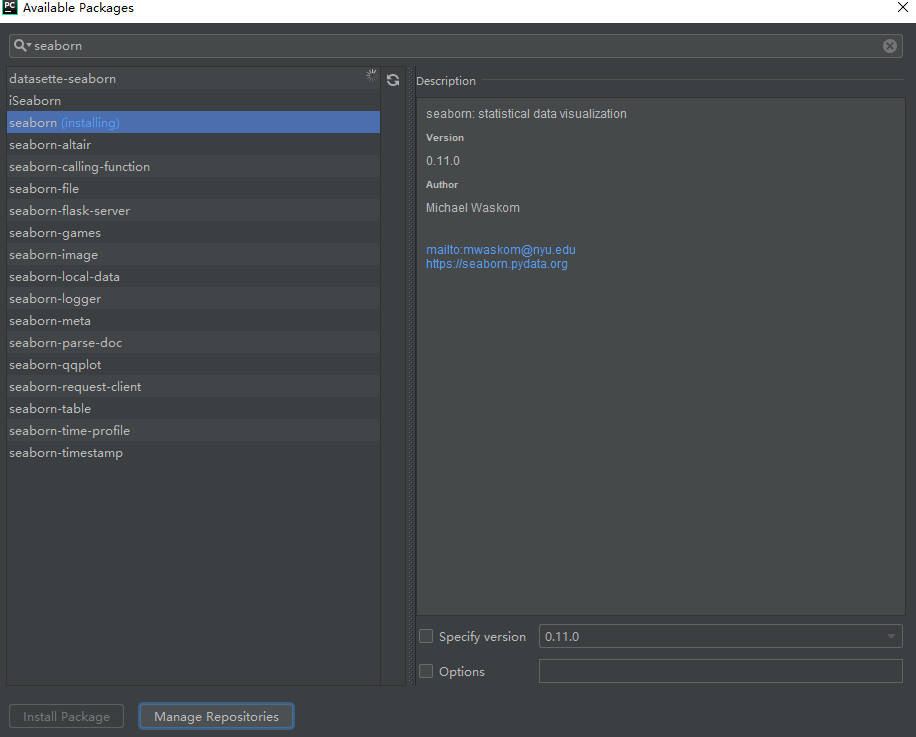Click the seaborn: statistical data visualization heading
The image size is (916, 737).
tap(526, 113)
